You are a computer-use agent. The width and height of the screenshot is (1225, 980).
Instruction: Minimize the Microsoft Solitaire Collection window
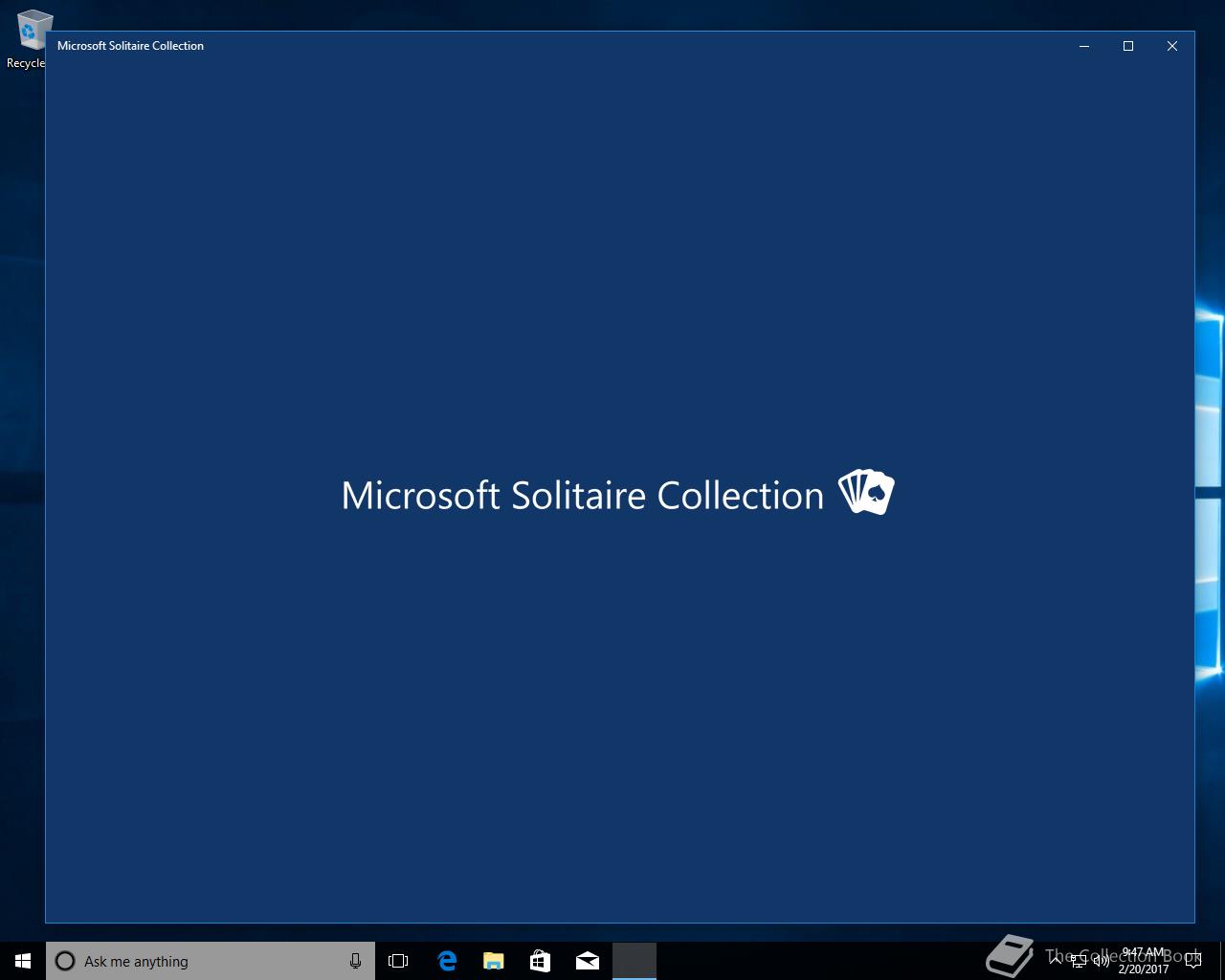[x=1084, y=46]
